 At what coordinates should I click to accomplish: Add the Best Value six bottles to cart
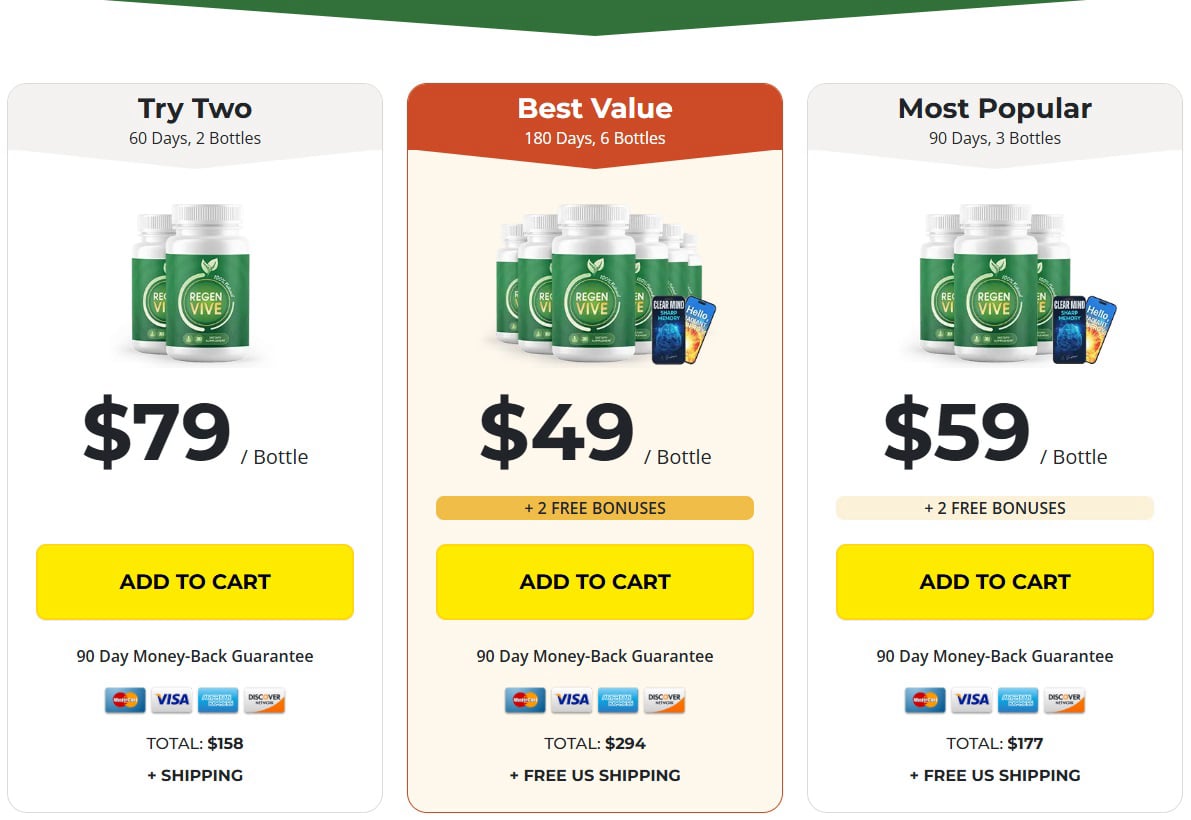coord(595,582)
